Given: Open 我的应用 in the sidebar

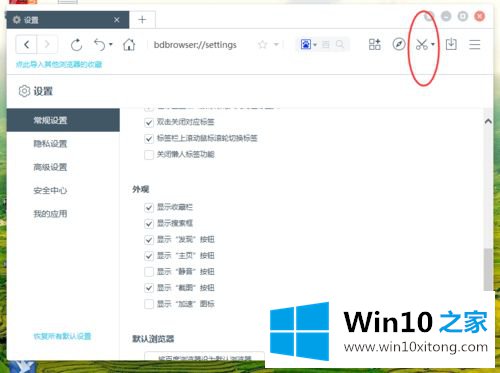Looking at the screenshot, I should [x=50, y=214].
